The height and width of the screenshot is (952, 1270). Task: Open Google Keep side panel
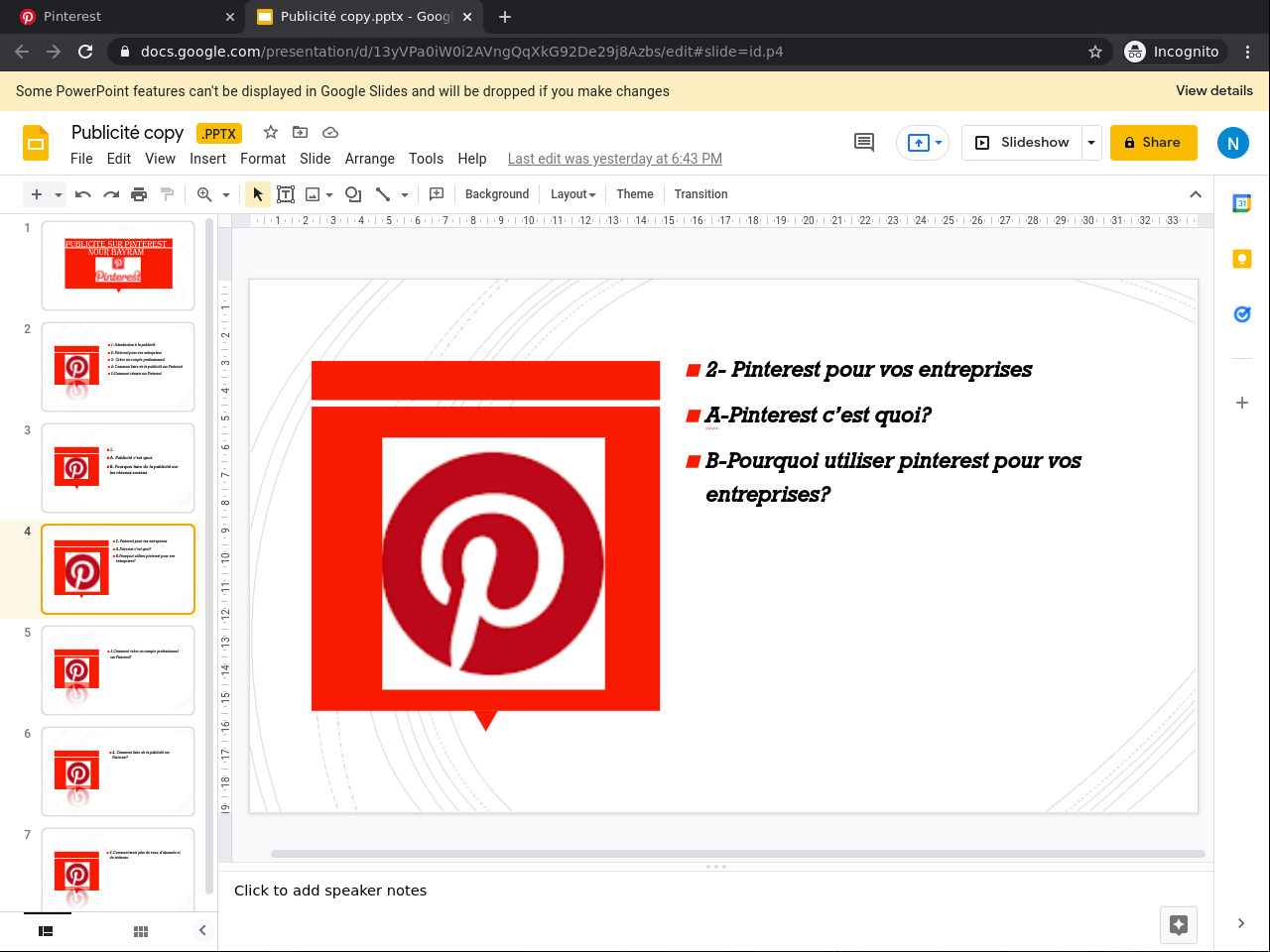point(1242,259)
